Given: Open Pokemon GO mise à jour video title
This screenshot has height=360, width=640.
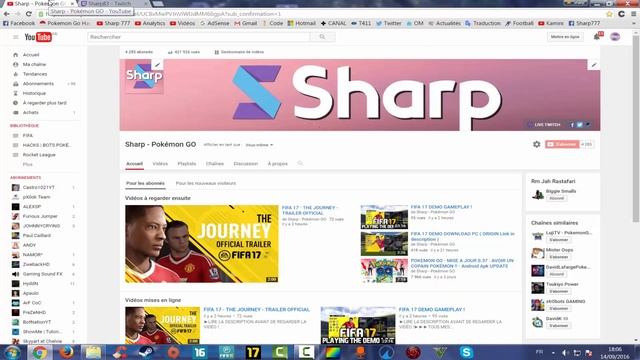Looking at the screenshot, I should 462,263.
